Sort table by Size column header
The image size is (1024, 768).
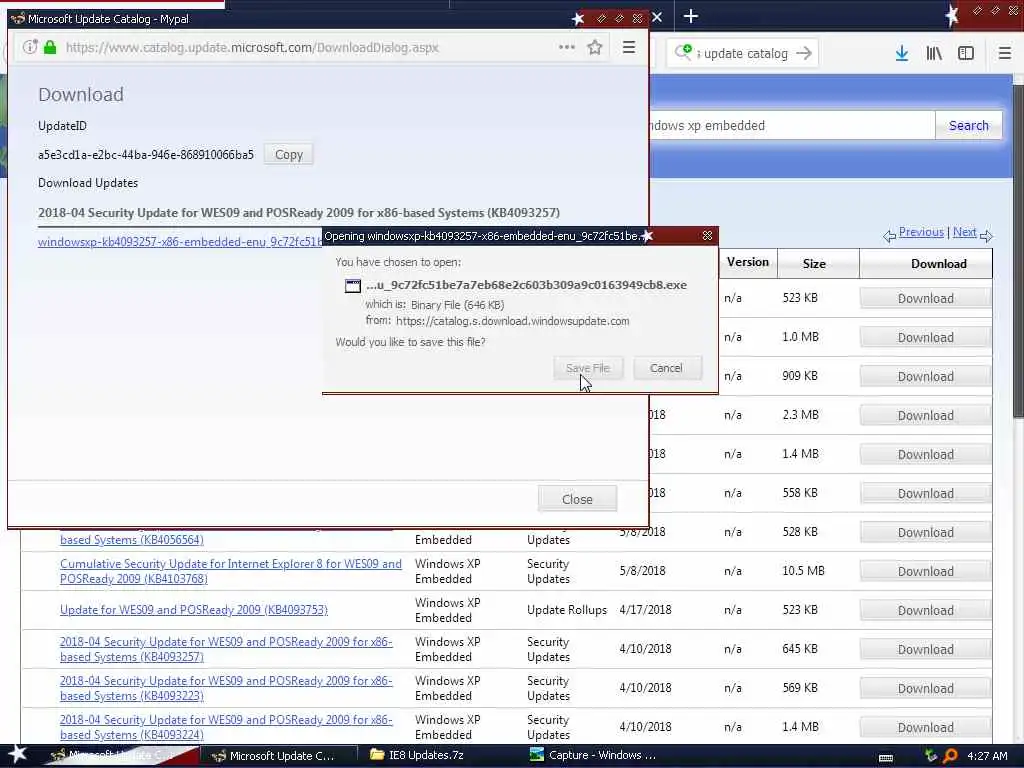pyautogui.click(x=814, y=264)
